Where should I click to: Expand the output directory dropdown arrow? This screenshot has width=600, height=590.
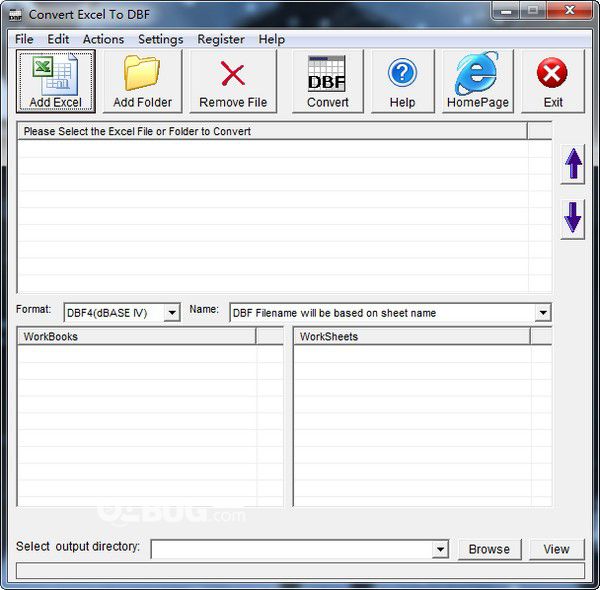[x=440, y=549]
